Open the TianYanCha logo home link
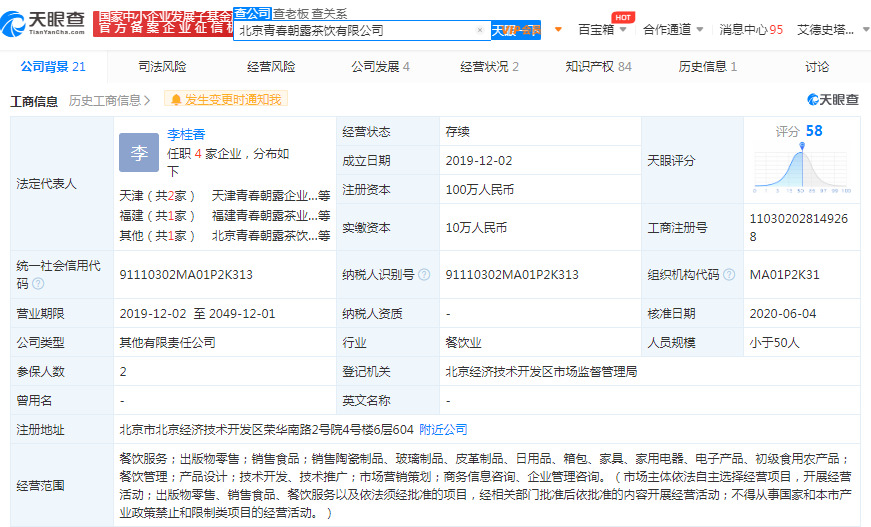This screenshot has height=527, width=871. pos(43,23)
